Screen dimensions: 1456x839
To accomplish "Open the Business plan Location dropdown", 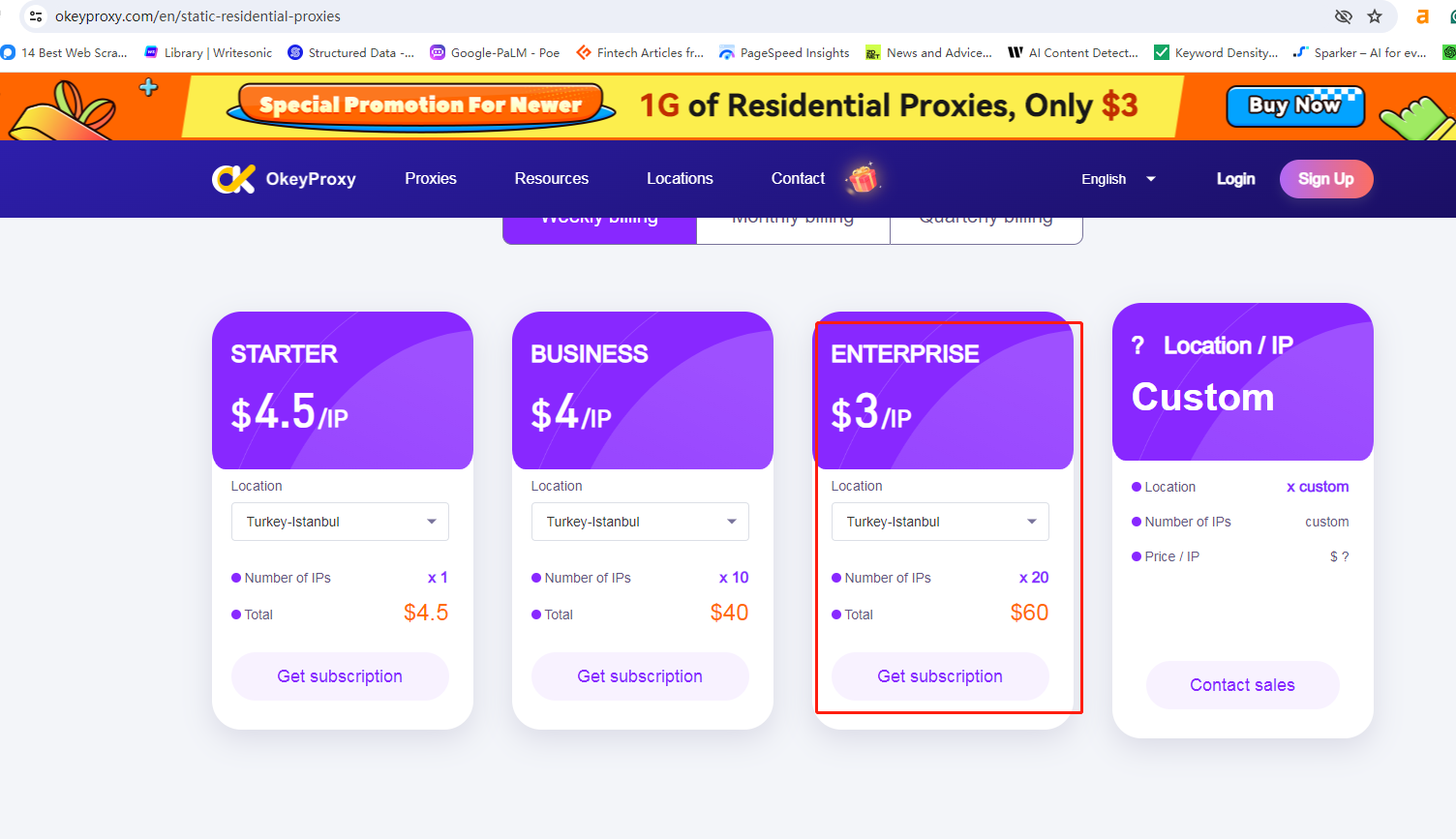I will click(640, 522).
